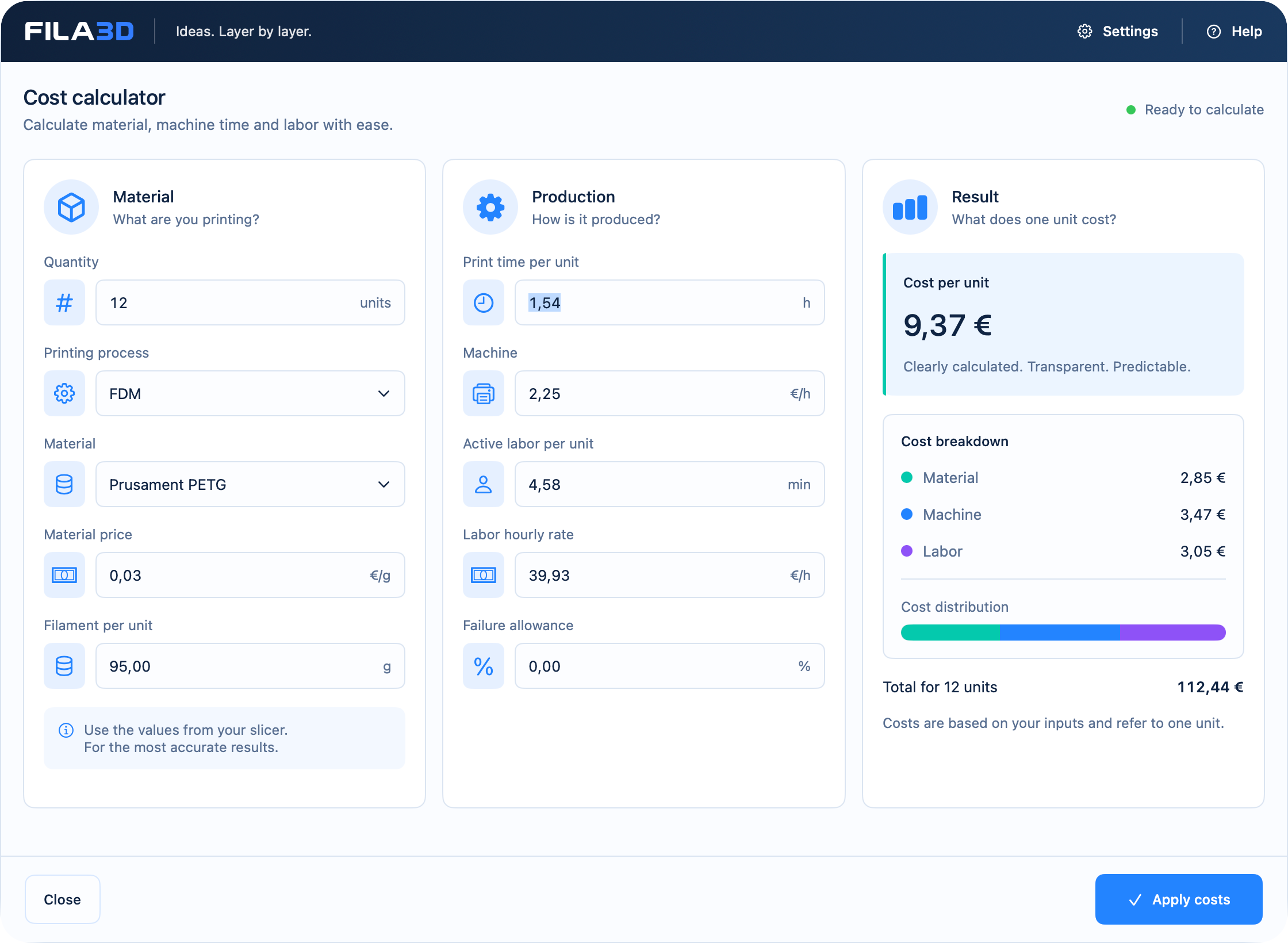Open the Prusament PETG material dropdown
The image size is (1288, 943).
(250, 484)
